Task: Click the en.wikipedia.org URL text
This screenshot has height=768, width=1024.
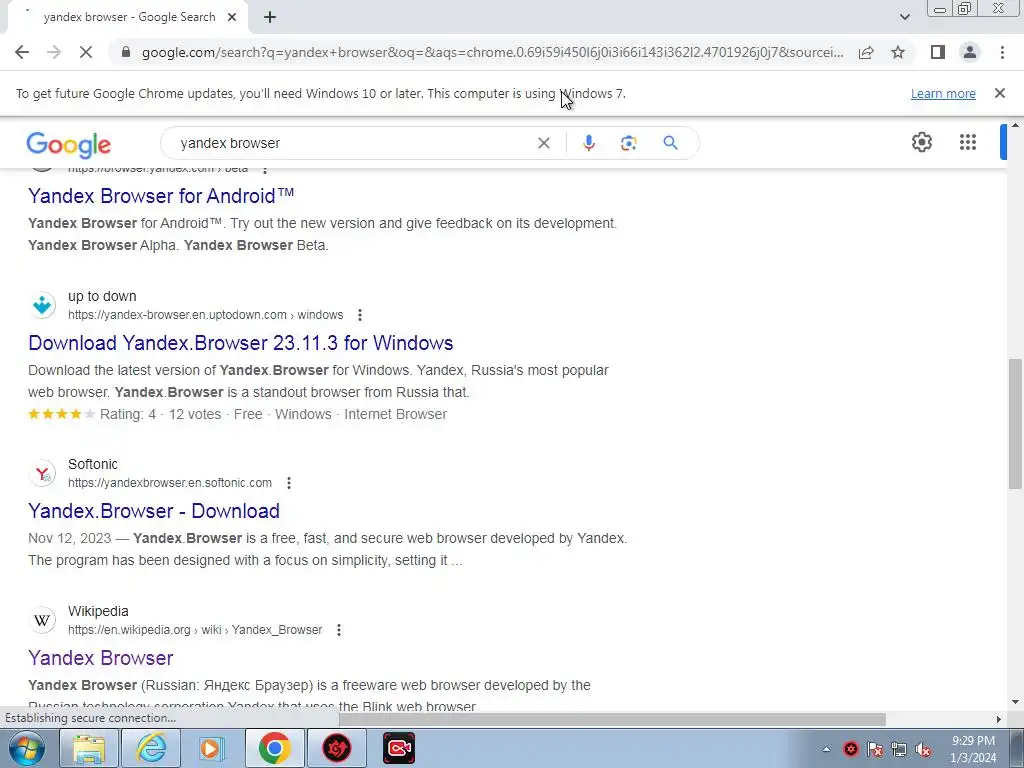Action: (x=195, y=630)
